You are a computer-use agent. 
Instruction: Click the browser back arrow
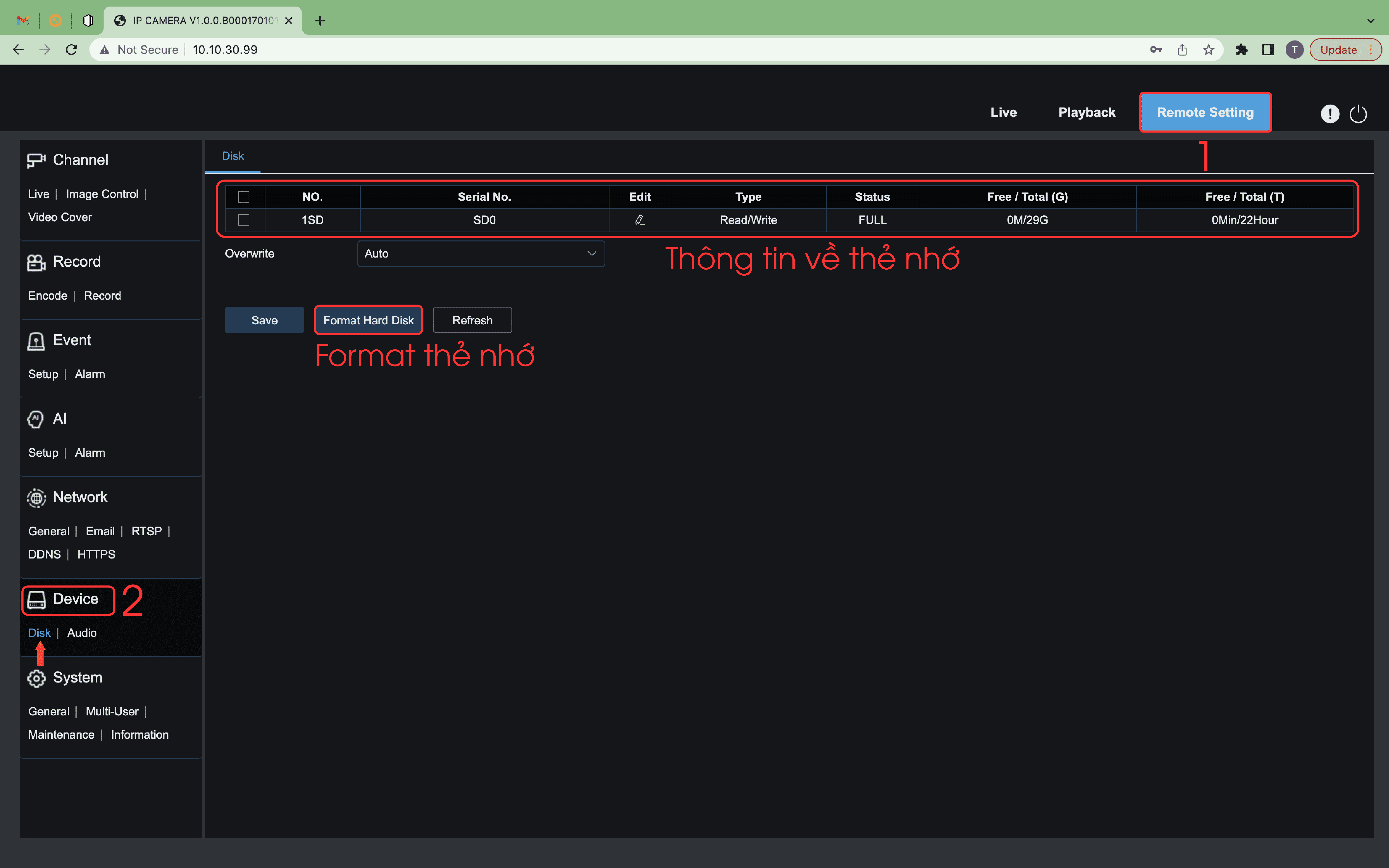(x=18, y=50)
